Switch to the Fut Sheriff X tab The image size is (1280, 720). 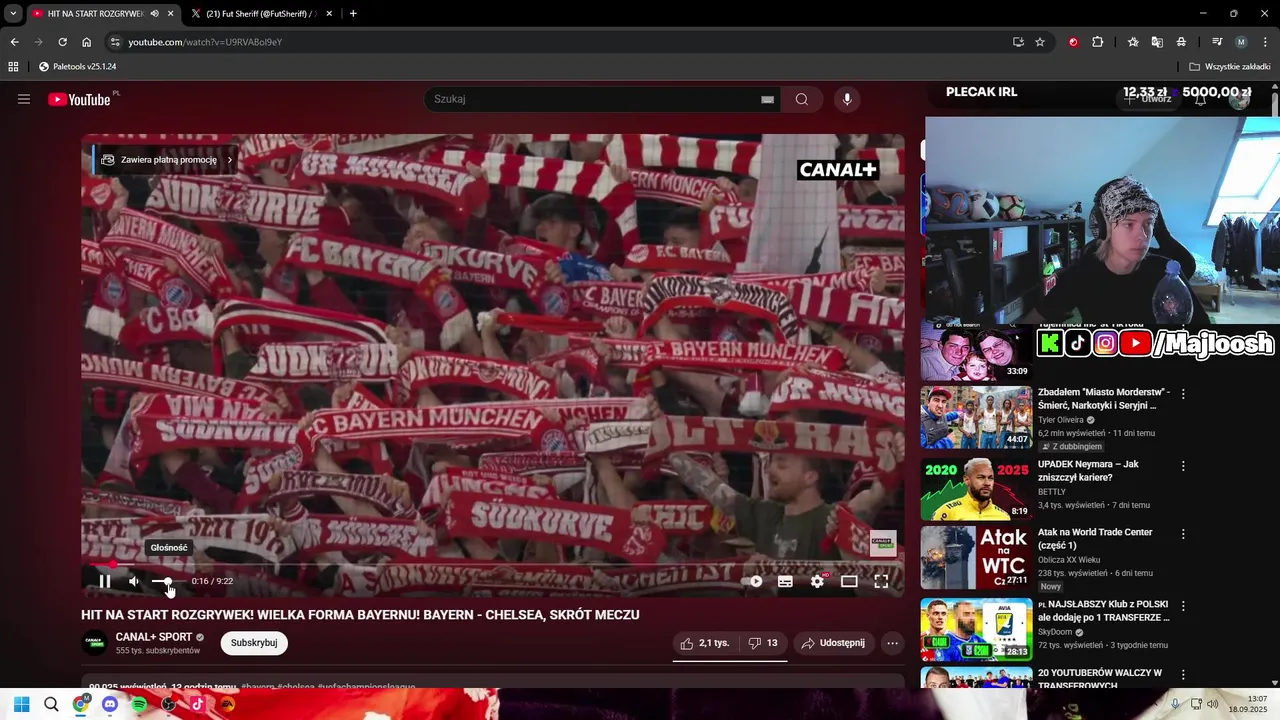[259, 13]
